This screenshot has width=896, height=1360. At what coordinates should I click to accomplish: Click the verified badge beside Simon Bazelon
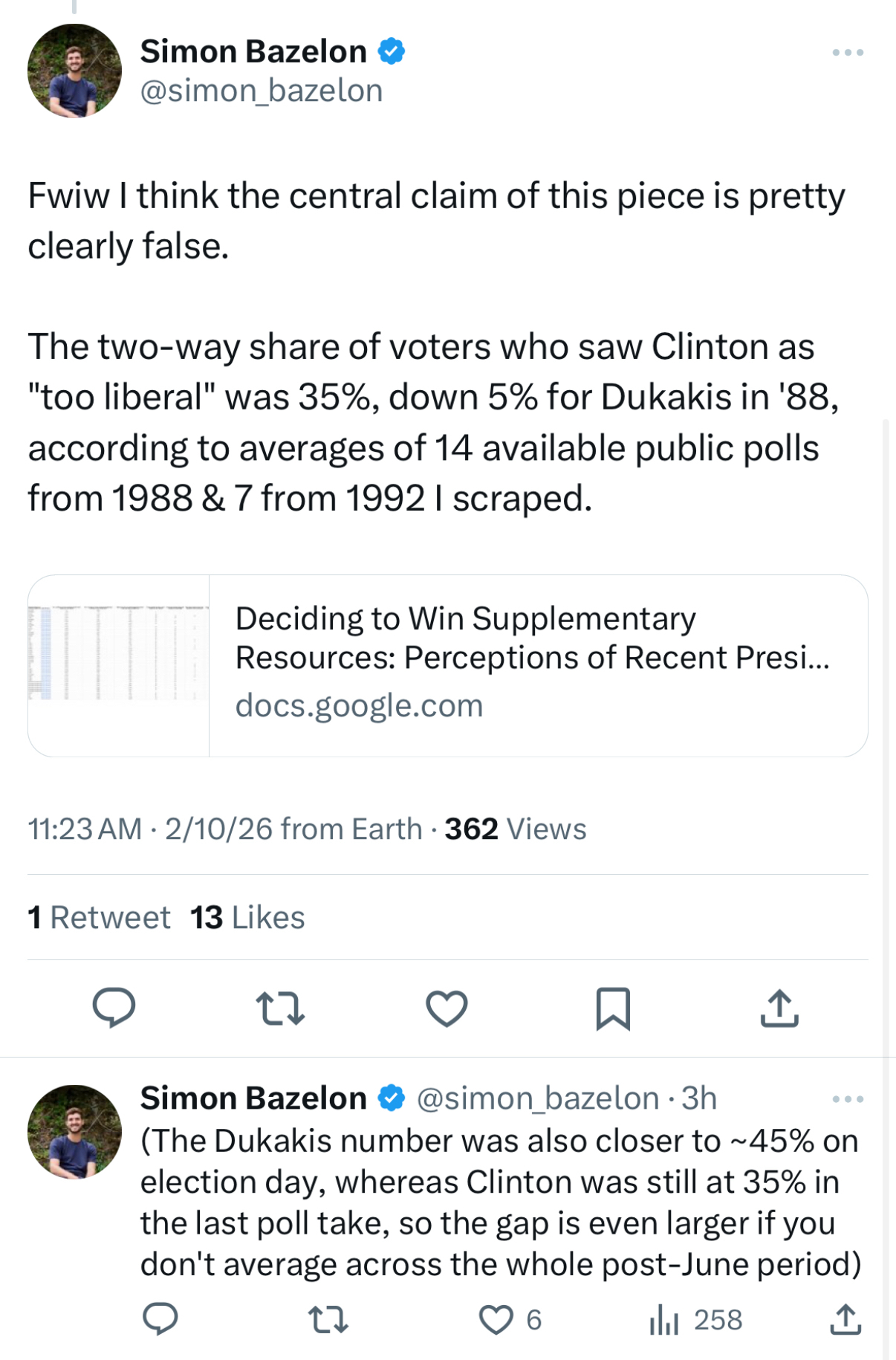click(392, 51)
